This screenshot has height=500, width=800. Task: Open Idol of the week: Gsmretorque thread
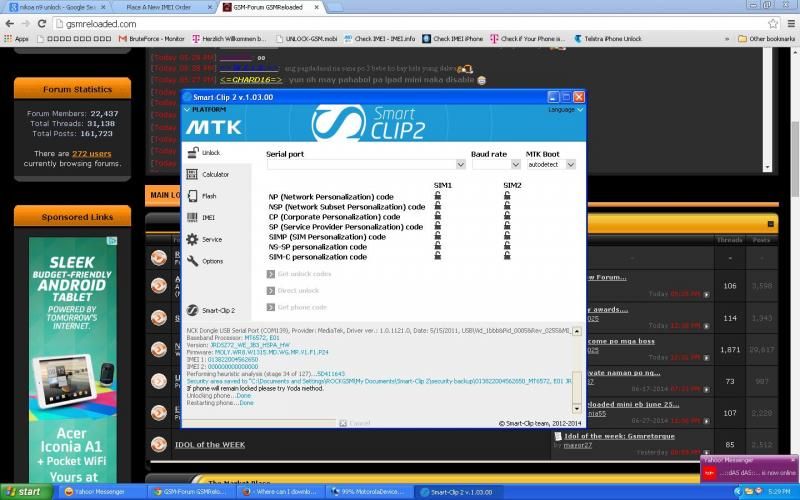pyautogui.click(x=619, y=436)
